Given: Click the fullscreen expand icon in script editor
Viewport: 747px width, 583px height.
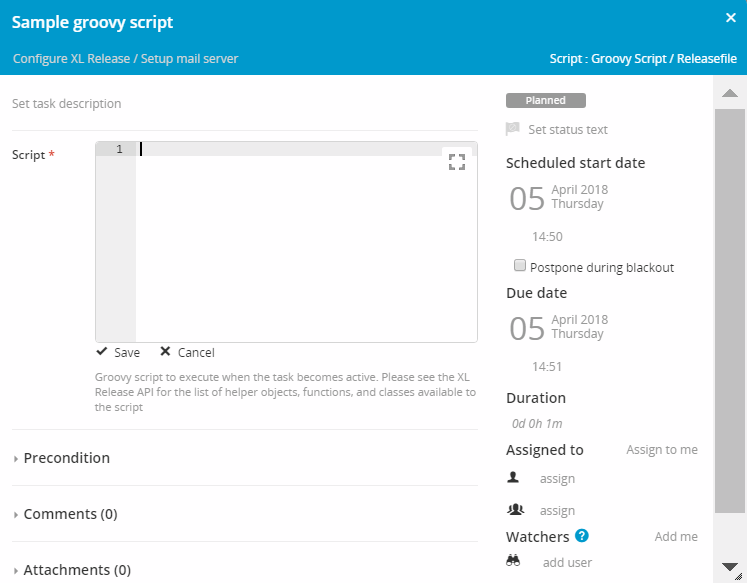Looking at the screenshot, I should pos(456,162).
